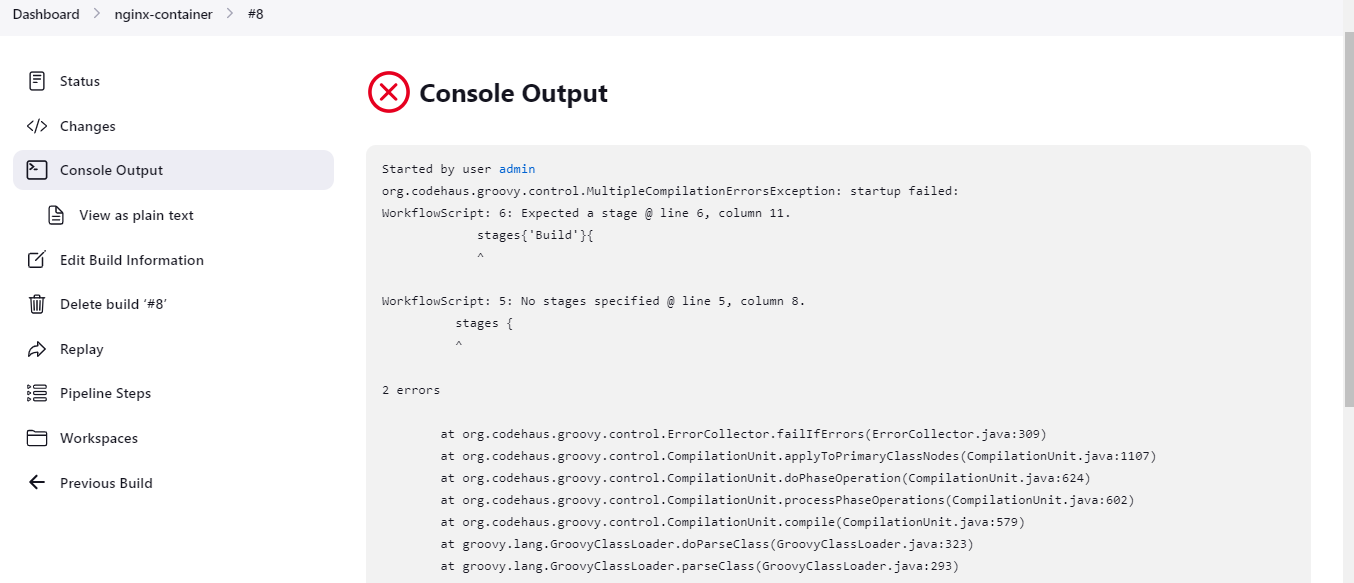Open Workspaces from the side menu

[x=99, y=438]
